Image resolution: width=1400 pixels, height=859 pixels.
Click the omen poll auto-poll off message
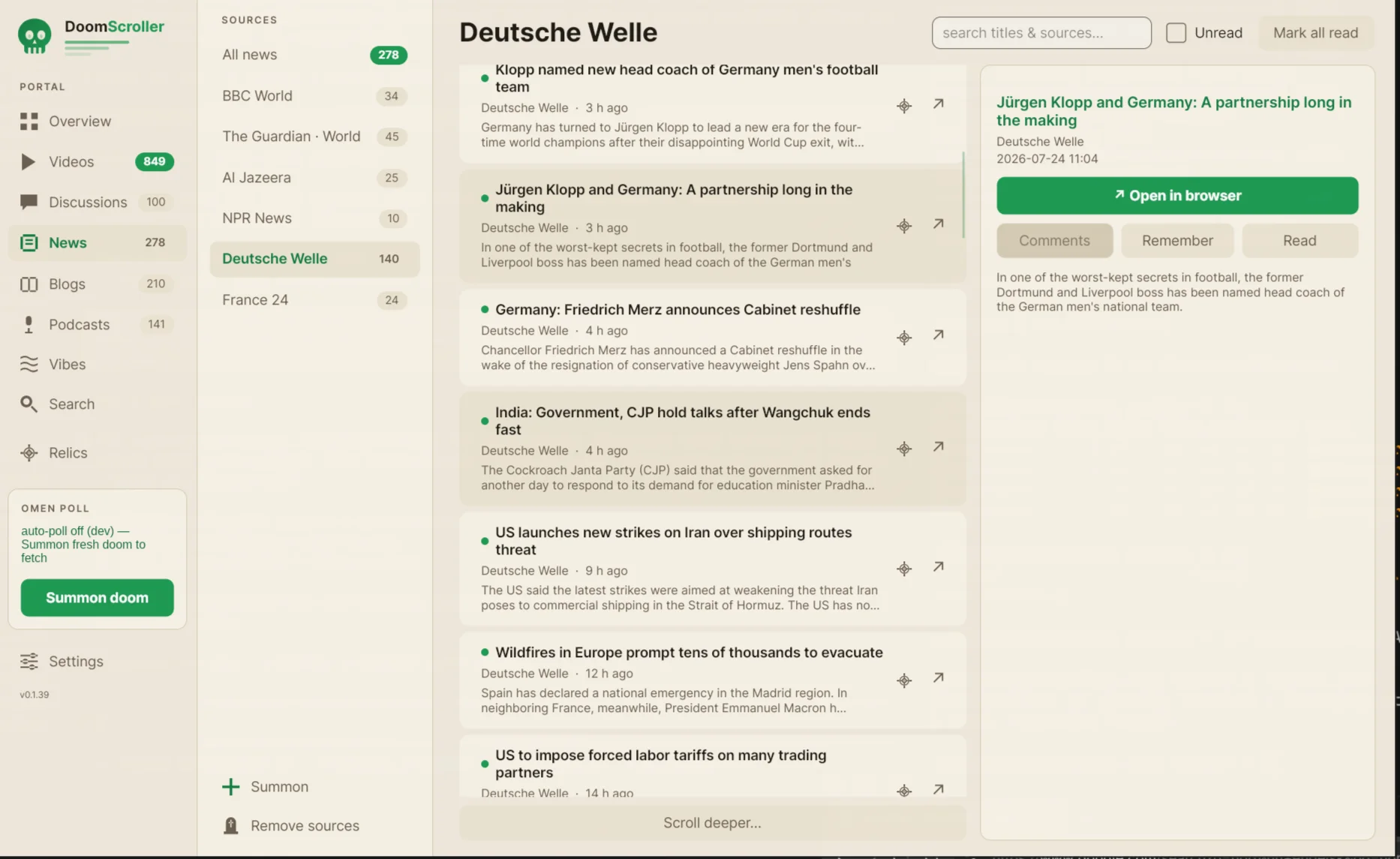pos(83,545)
